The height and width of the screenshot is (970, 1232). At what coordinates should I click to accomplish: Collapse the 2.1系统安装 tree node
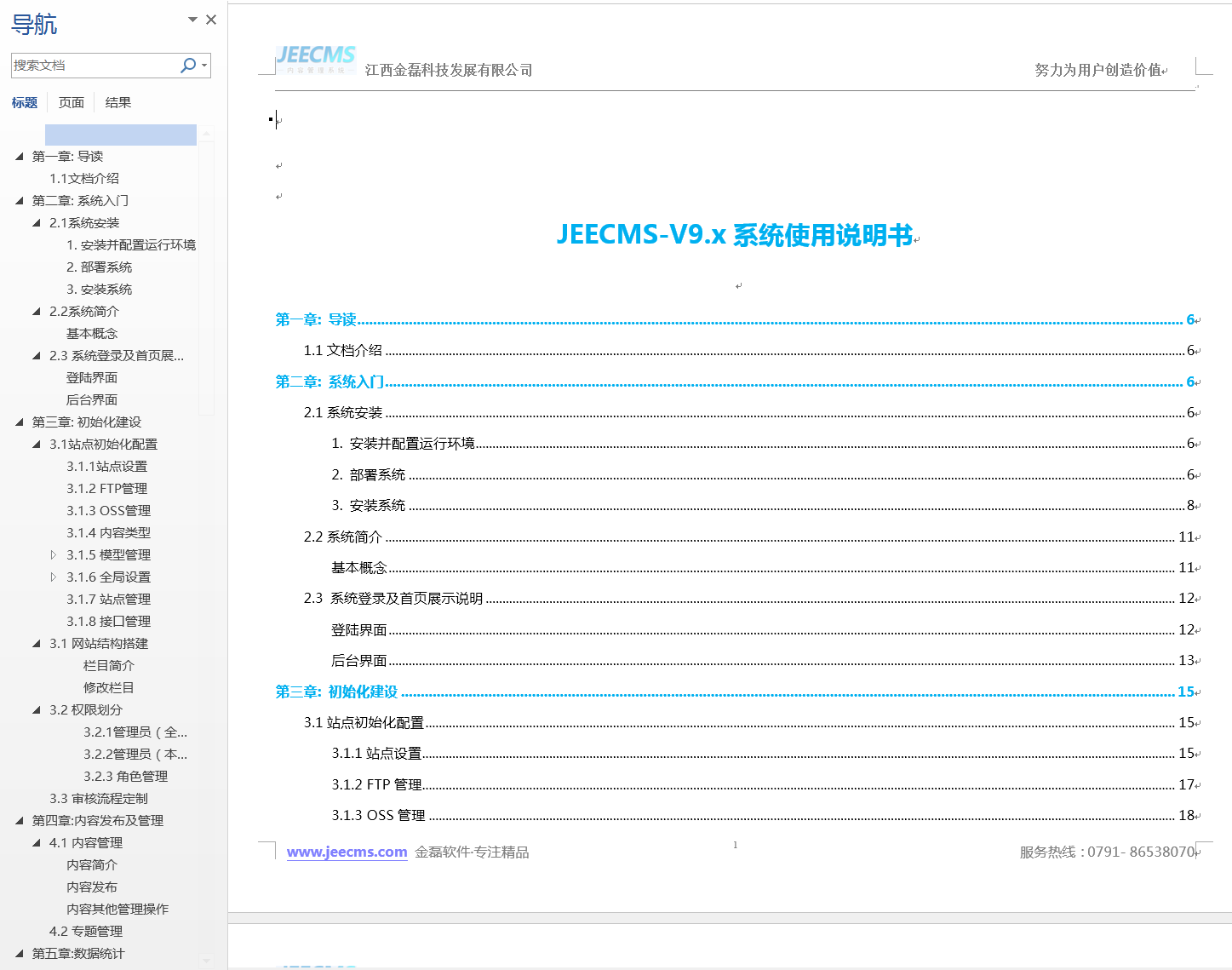(x=37, y=223)
